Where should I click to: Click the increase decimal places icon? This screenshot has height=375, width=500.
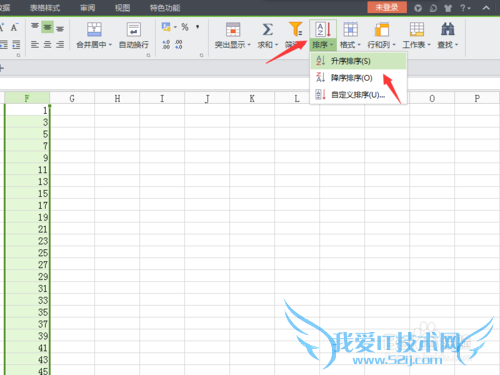166,44
